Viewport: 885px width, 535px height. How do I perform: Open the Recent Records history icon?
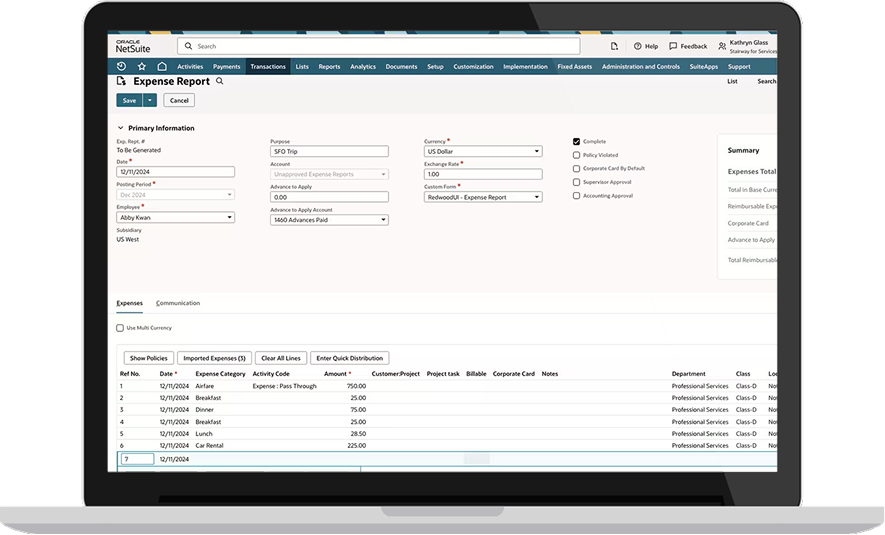click(x=122, y=67)
